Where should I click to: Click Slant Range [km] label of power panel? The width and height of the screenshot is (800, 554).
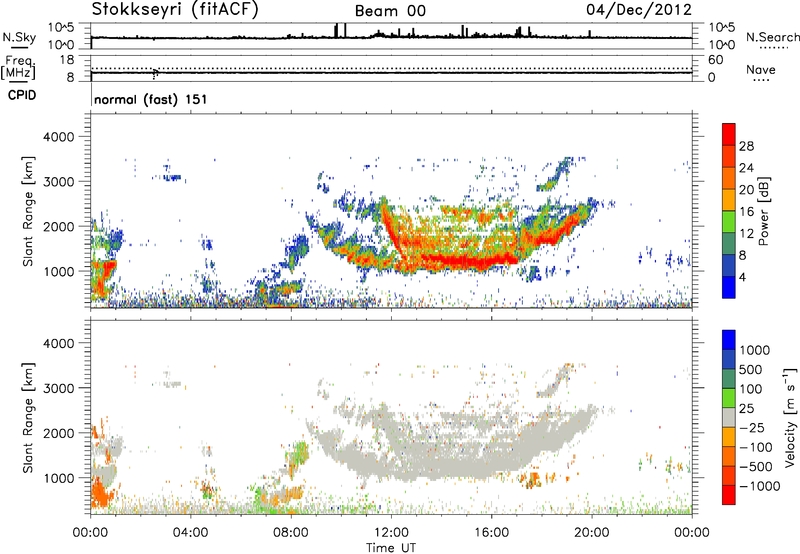pos(28,211)
